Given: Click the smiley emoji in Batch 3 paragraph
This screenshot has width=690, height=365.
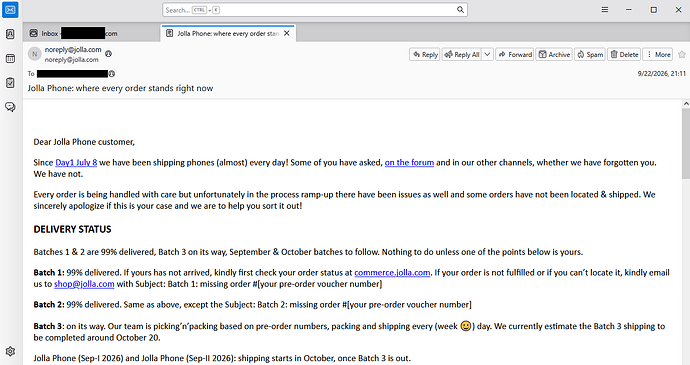Looking at the screenshot, I should pos(466,326).
